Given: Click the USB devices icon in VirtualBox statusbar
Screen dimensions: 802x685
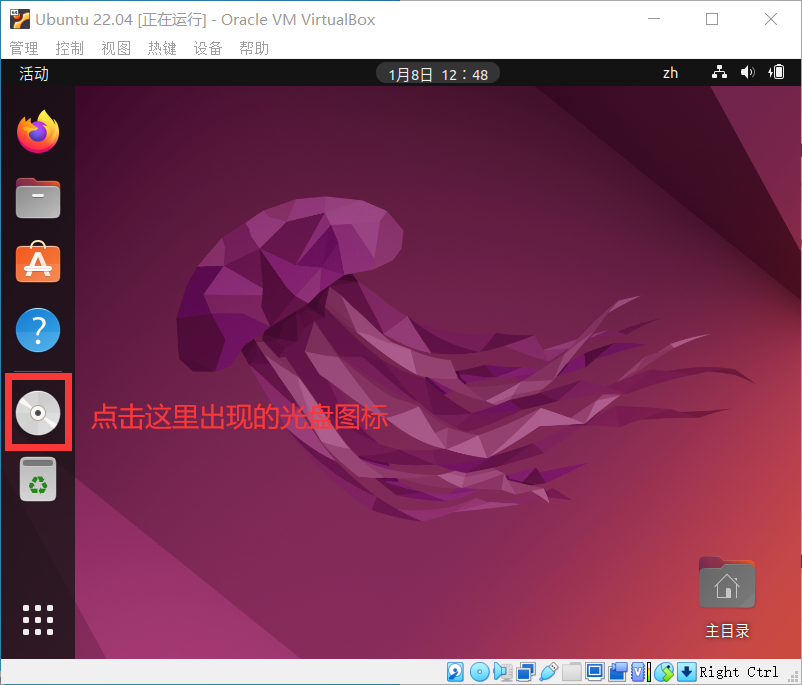Looking at the screenshot, I should [547, 671].
